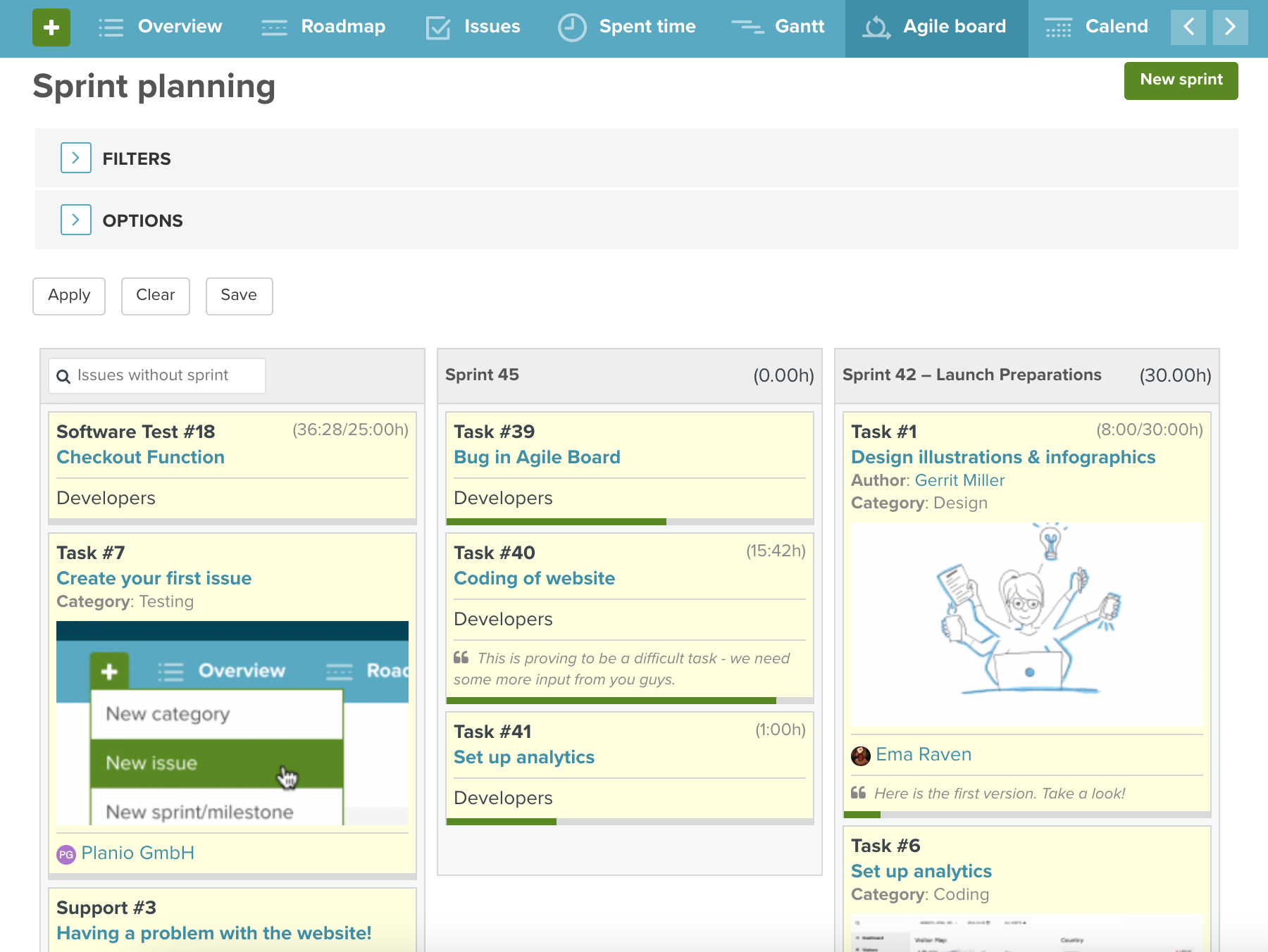Open the Gantt tab
The height and width of the screenshot is (952, 1268).
click(778, 27)
